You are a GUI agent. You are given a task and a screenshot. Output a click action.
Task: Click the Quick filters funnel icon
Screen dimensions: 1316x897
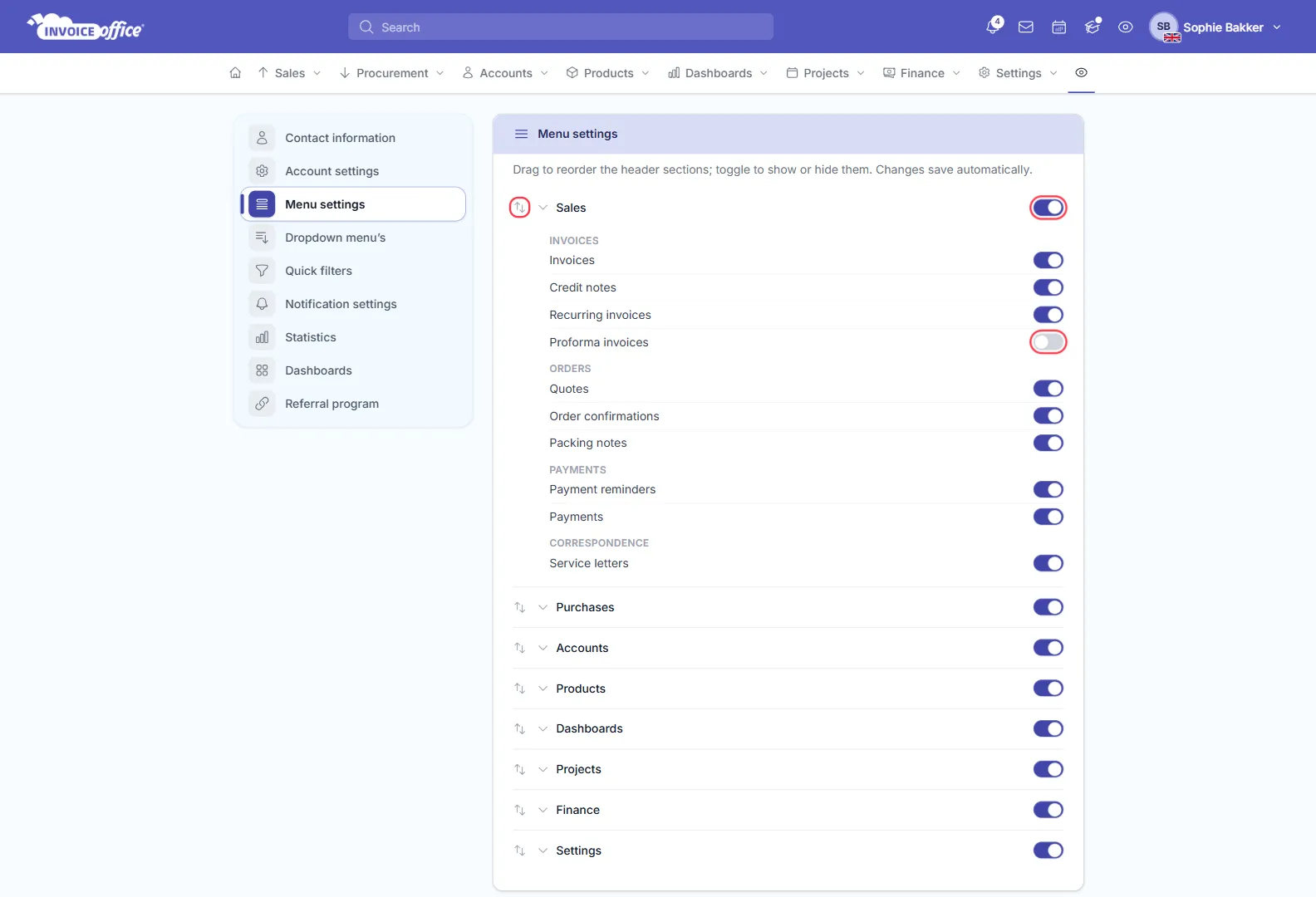pyautogui.click(x=262, y=271)
